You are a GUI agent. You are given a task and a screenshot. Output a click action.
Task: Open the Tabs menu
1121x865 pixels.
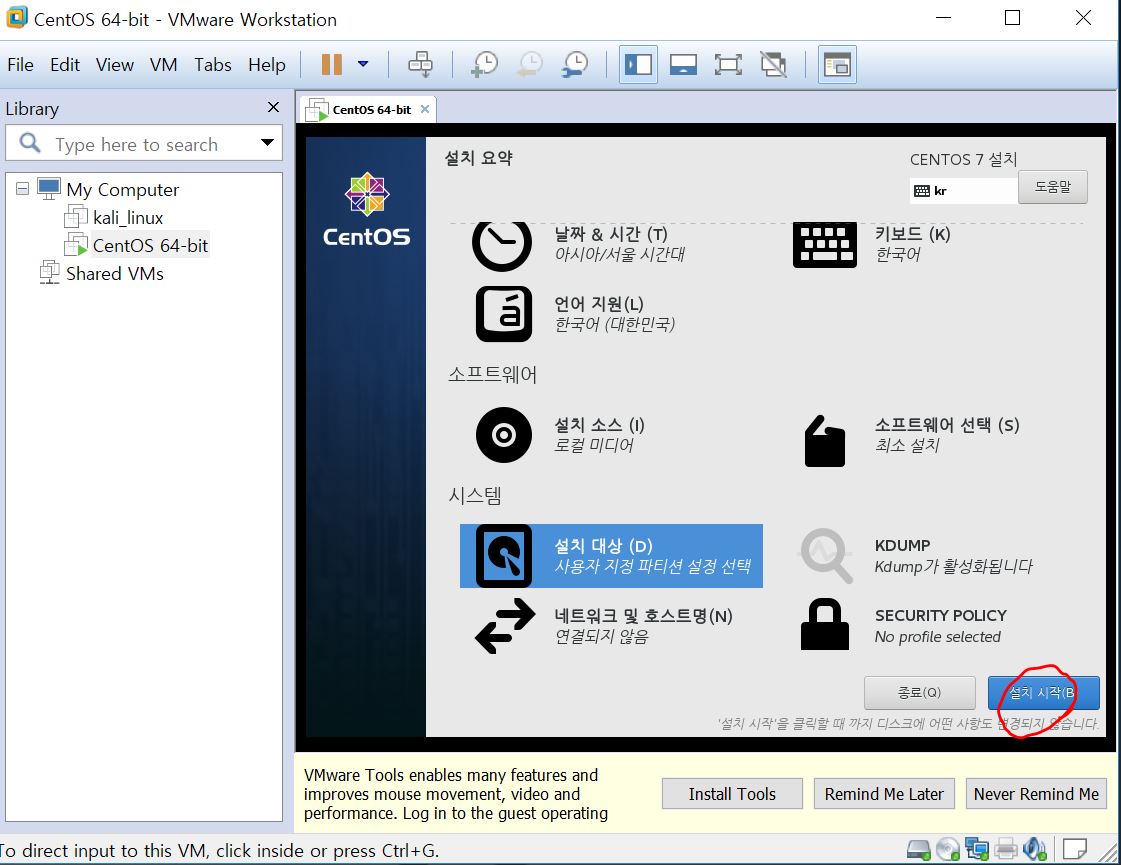point(213,65)
